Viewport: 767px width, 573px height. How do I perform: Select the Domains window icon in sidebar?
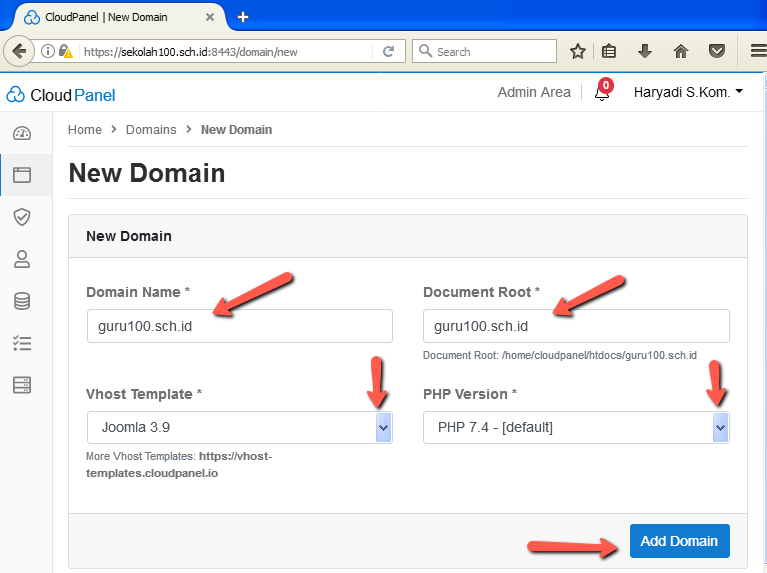(x=21, y=175)
